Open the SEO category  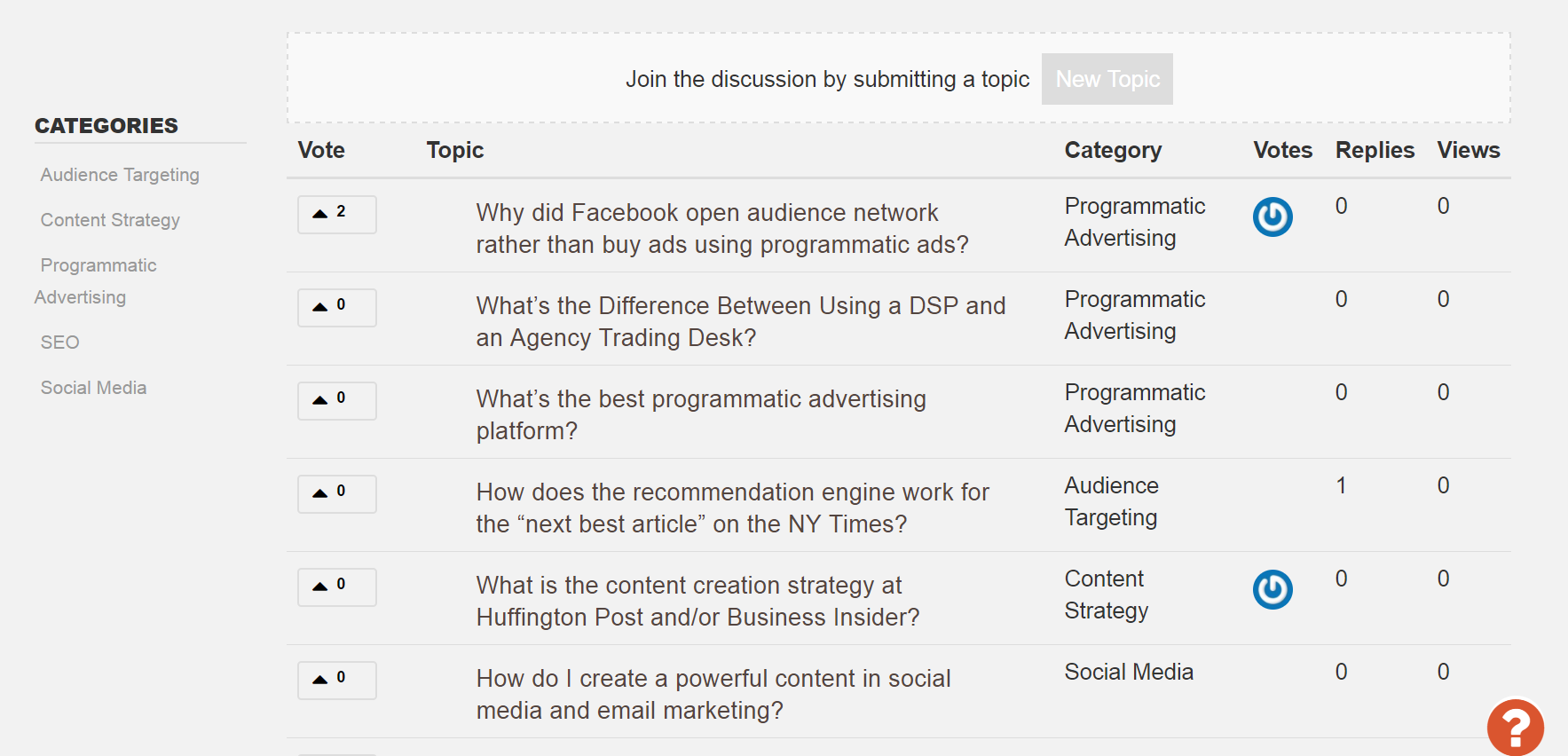tap(59, 343)
